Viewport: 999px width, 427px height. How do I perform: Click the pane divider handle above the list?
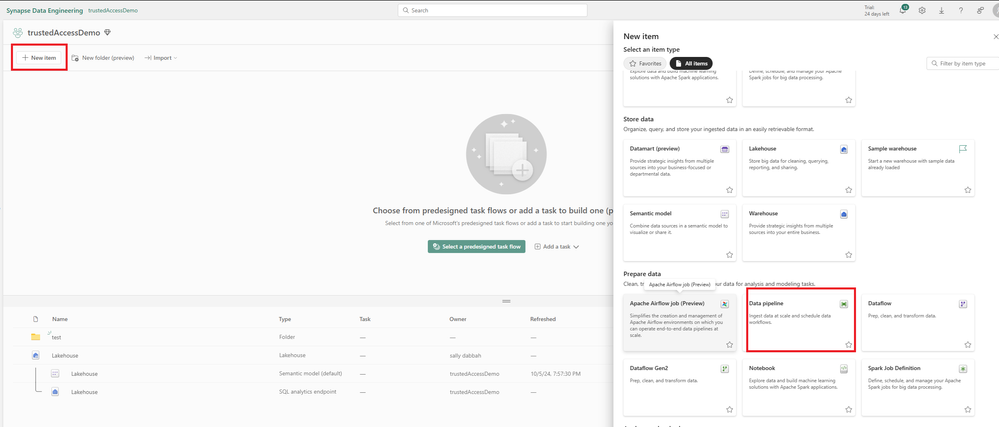tap(507, 301)
